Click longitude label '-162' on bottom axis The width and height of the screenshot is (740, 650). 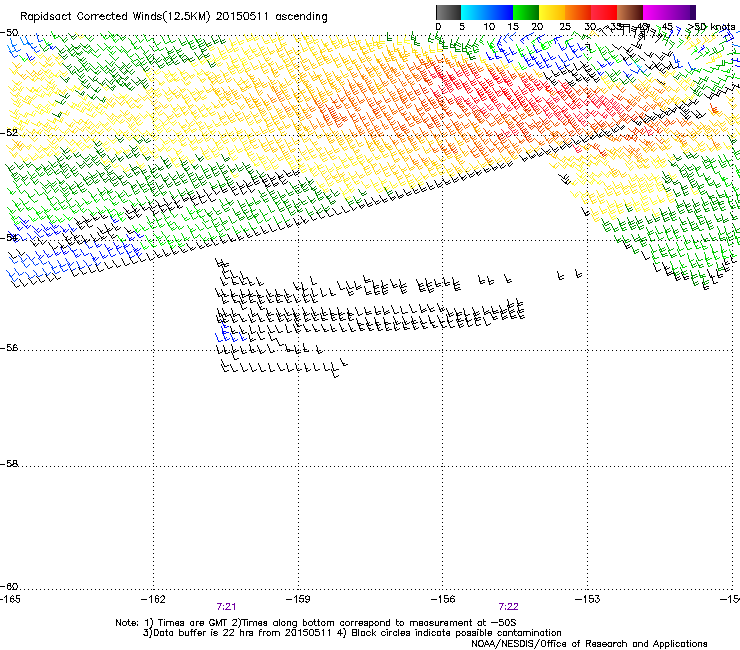[x=153, y=599]
